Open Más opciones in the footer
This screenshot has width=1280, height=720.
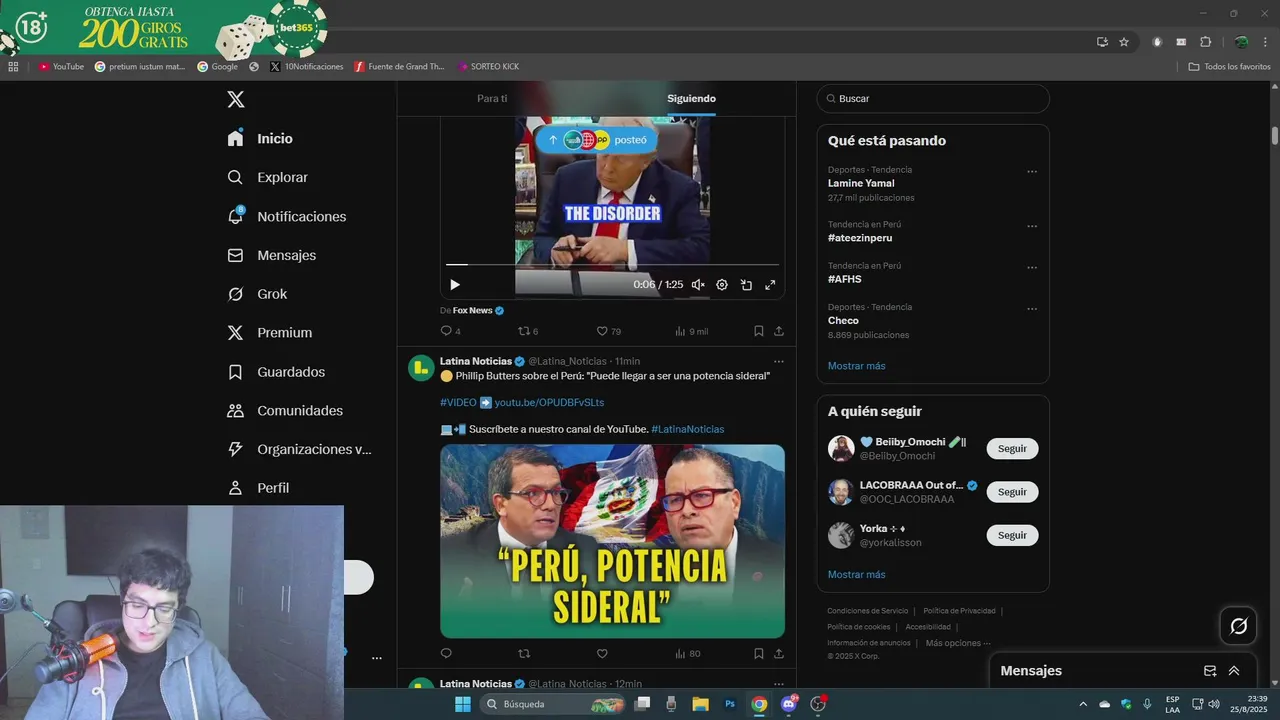958,643
